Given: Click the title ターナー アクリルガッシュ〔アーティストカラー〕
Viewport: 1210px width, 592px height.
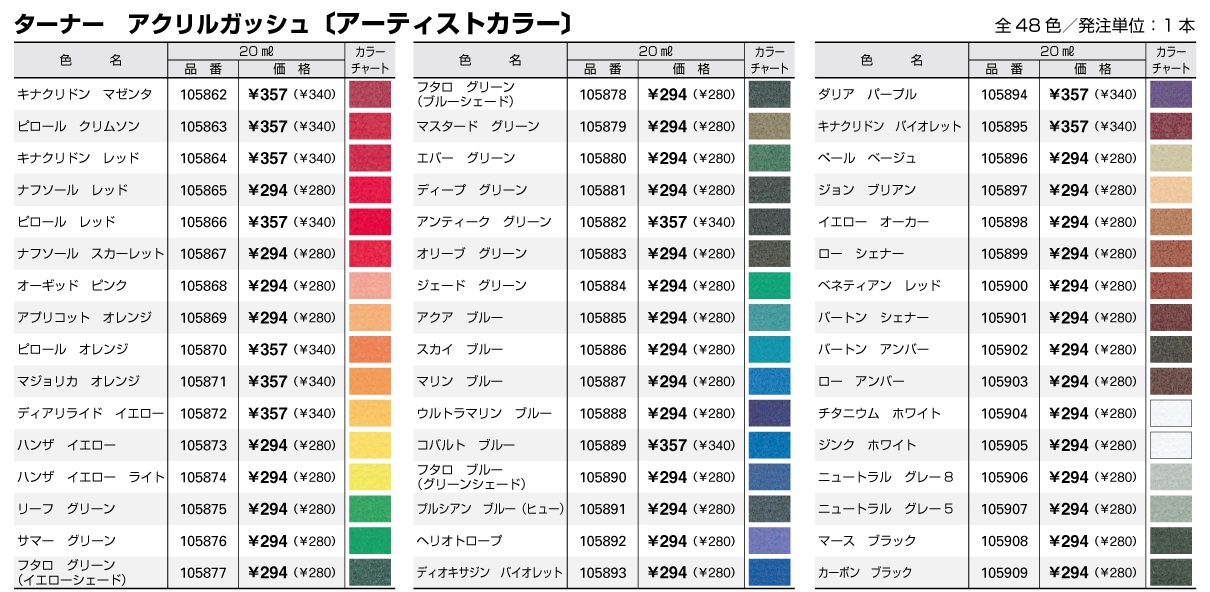Looking at the screenshot, I should pyautogui.click(x=293, y=22).
